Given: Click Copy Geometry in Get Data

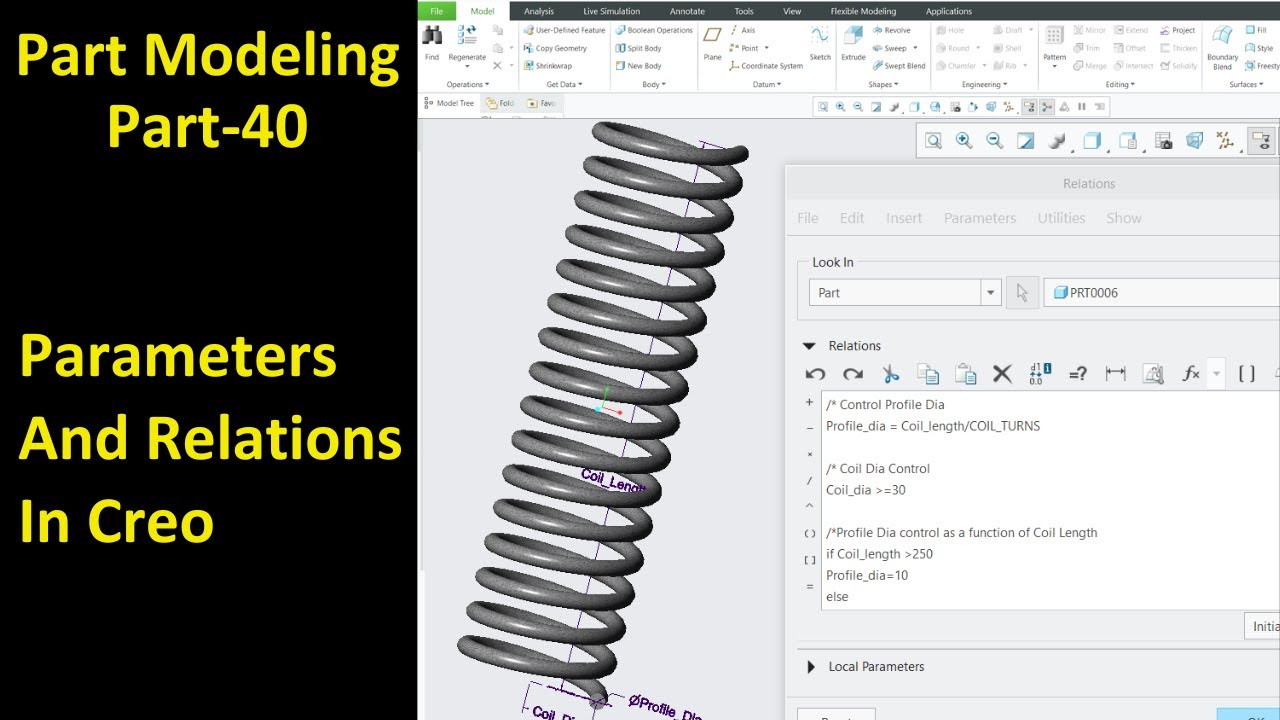Looking at the screenshot, I should [x=555, y=48].
